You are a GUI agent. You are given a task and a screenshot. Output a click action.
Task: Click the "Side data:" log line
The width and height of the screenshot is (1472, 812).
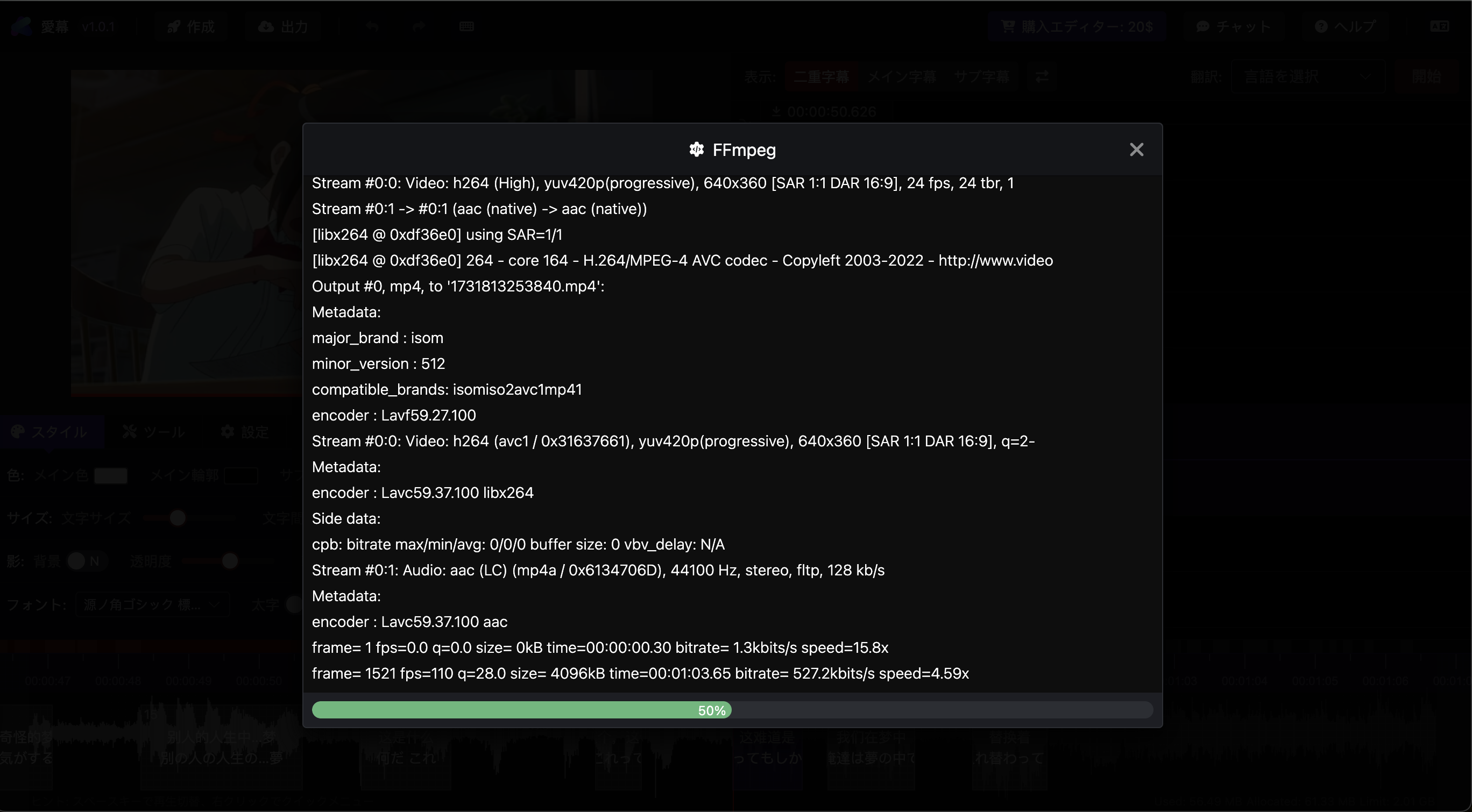346,518
